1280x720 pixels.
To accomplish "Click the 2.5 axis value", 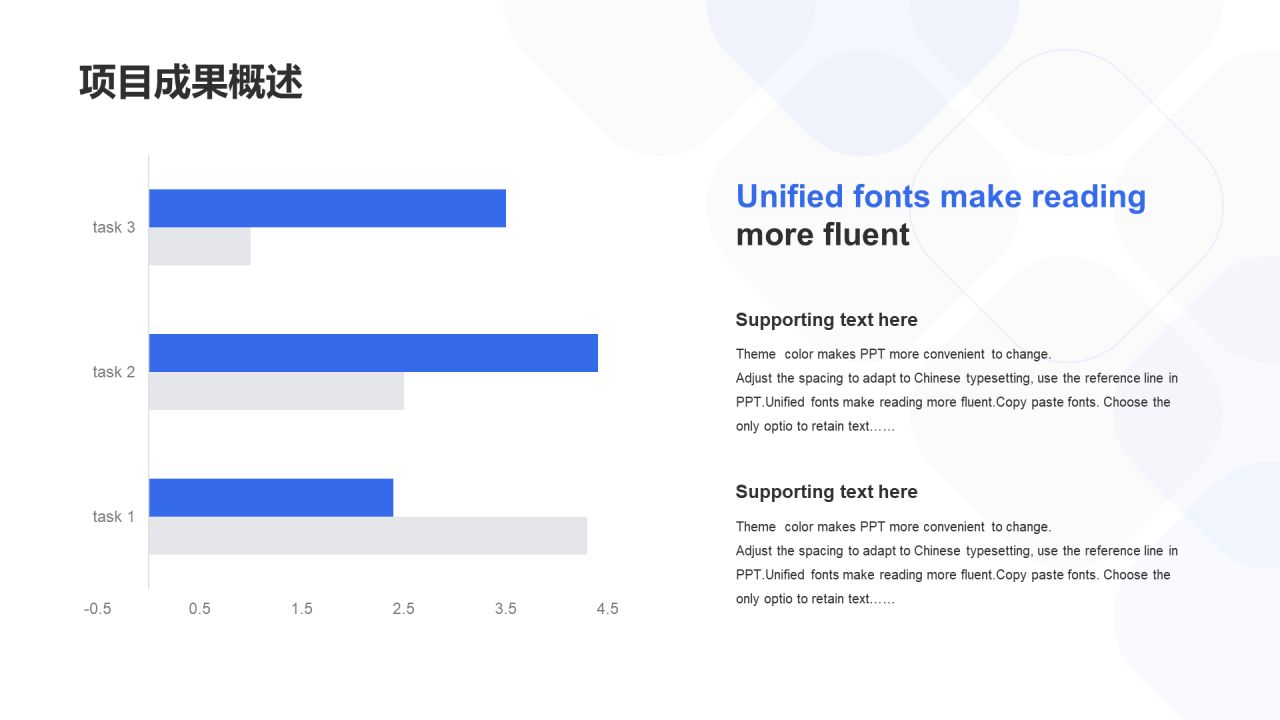I will [x=404, y=609].
